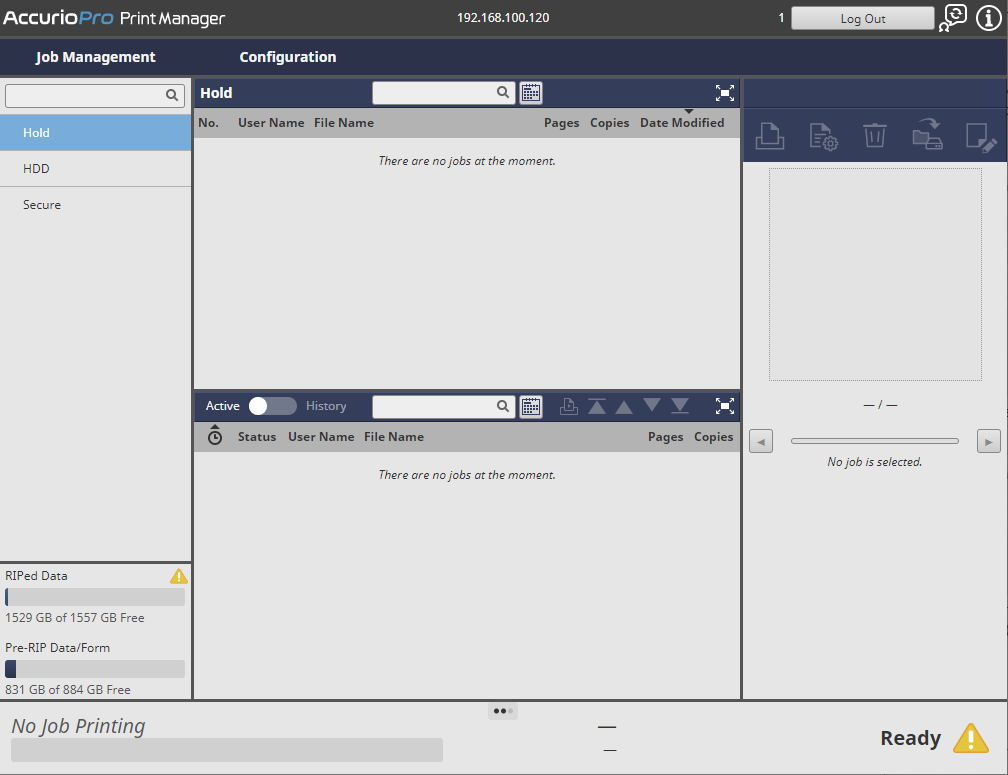This screenshot has width=1008, height=775.
Task: Click the preview page slider
Action: pyautogui.click(x=875, y=441)
